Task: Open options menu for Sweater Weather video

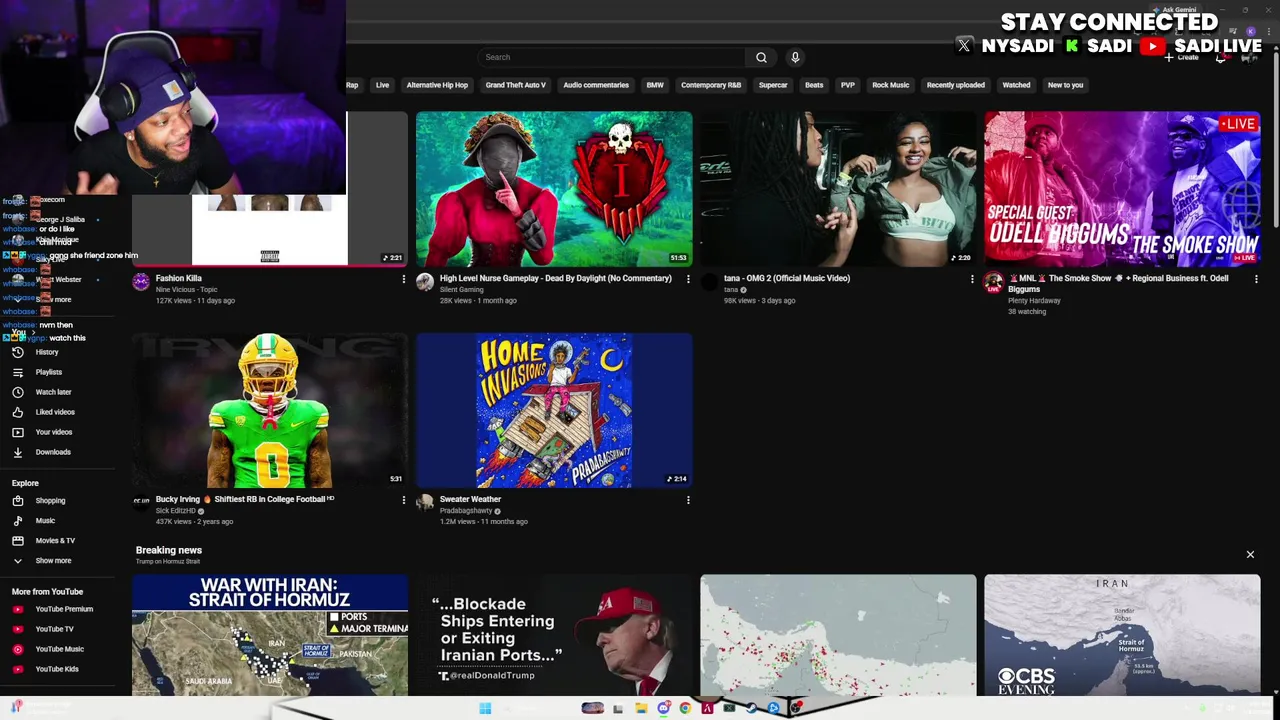Action: point(688,500)
